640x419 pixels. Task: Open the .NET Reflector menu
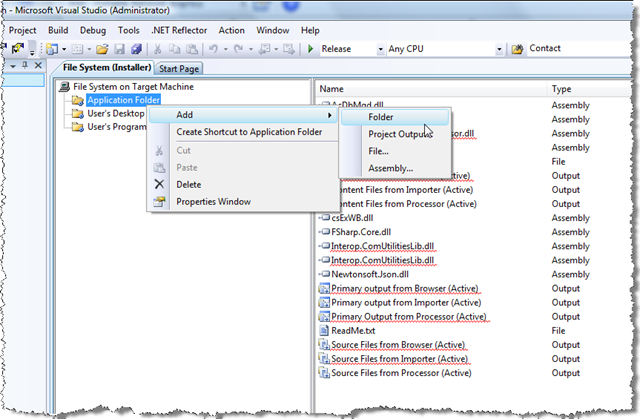tap(180, 30)
